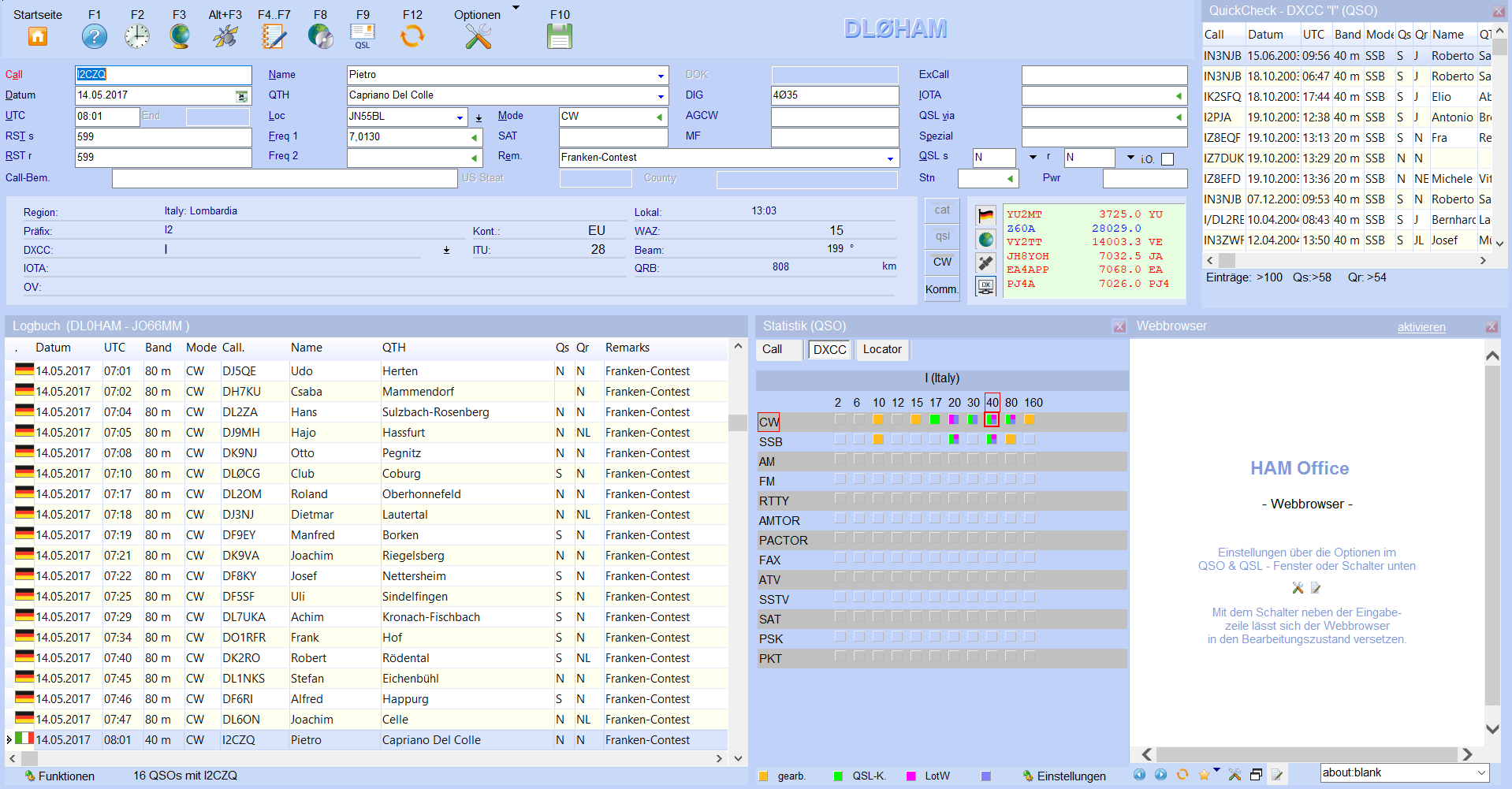Click the F2 clock icon

coord(137,36)
